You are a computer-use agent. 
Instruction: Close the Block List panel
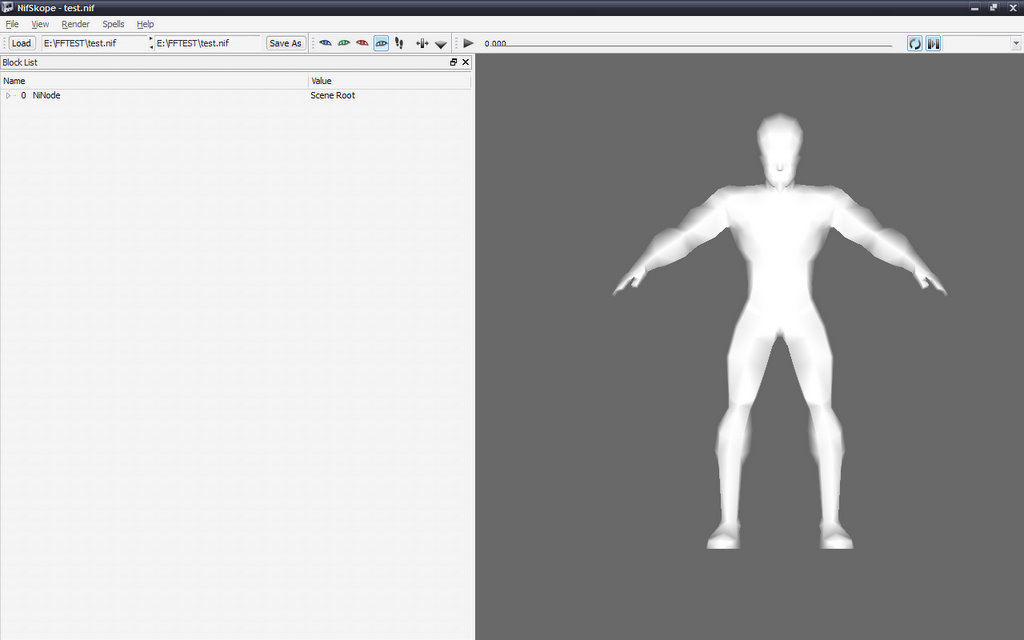tap(465, 62)
